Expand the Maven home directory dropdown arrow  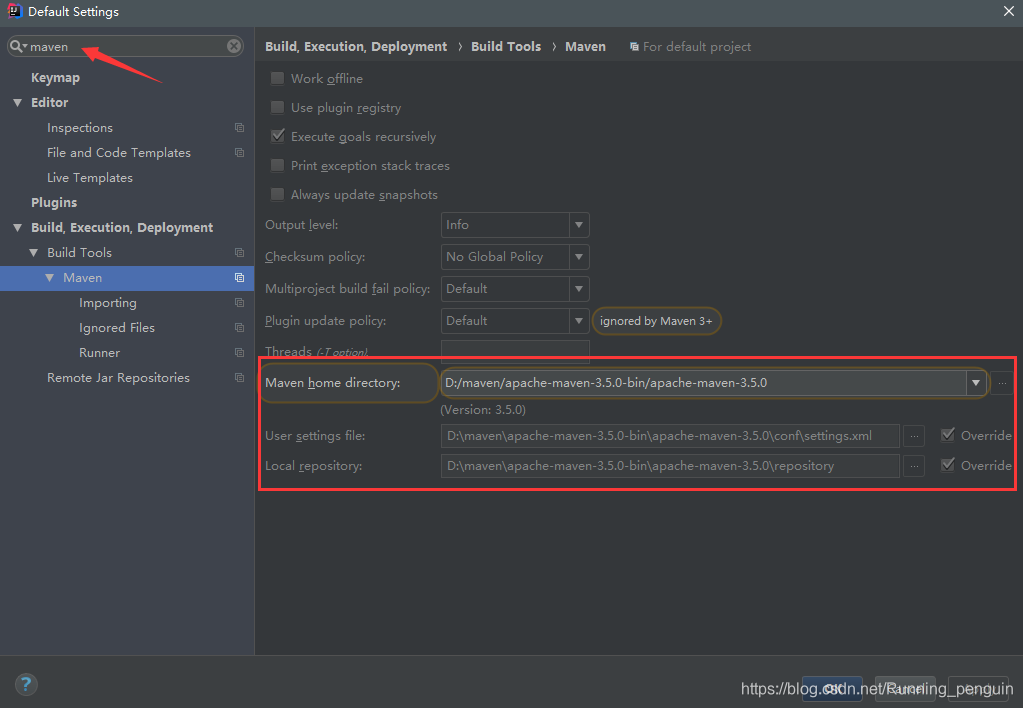(x=975, y=383)
